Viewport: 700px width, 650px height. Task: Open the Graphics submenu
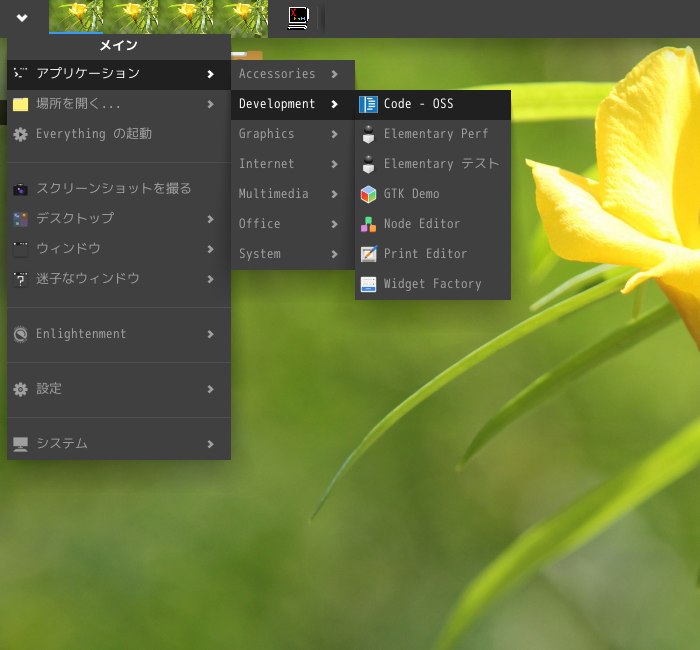[293, 134]
